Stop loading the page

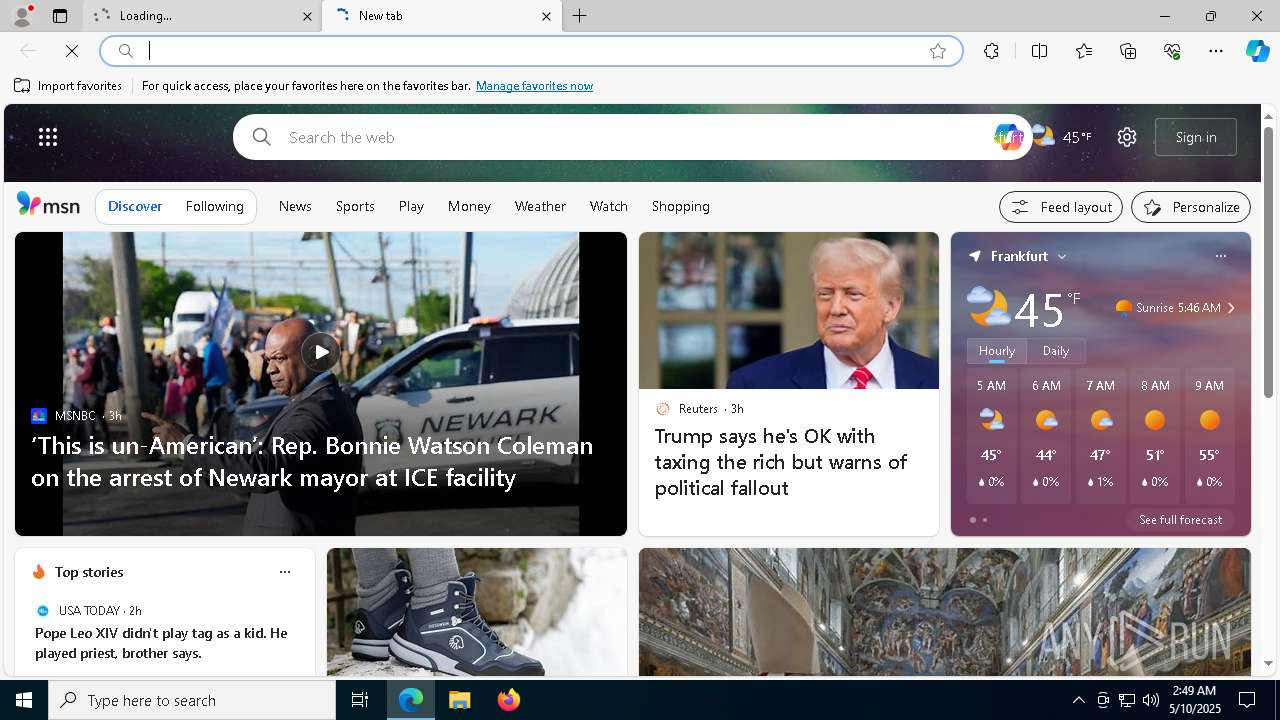(72, 51)
